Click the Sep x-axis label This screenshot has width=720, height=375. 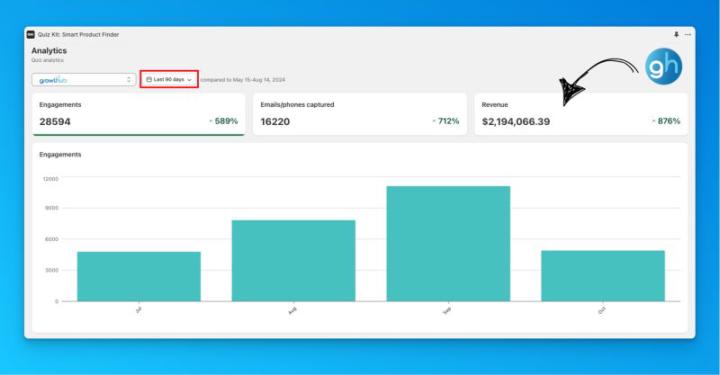coord(447,311)
